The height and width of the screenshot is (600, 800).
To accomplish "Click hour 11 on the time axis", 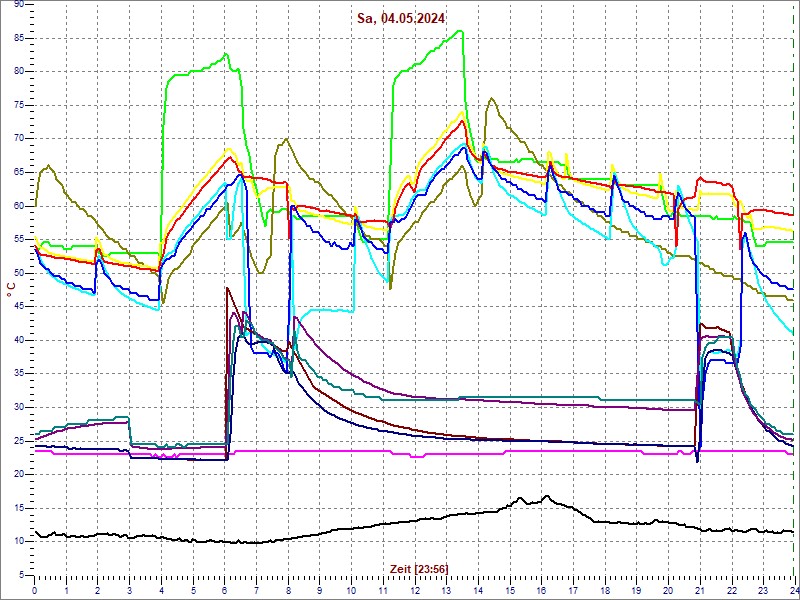I will click(x=383, y=589).
